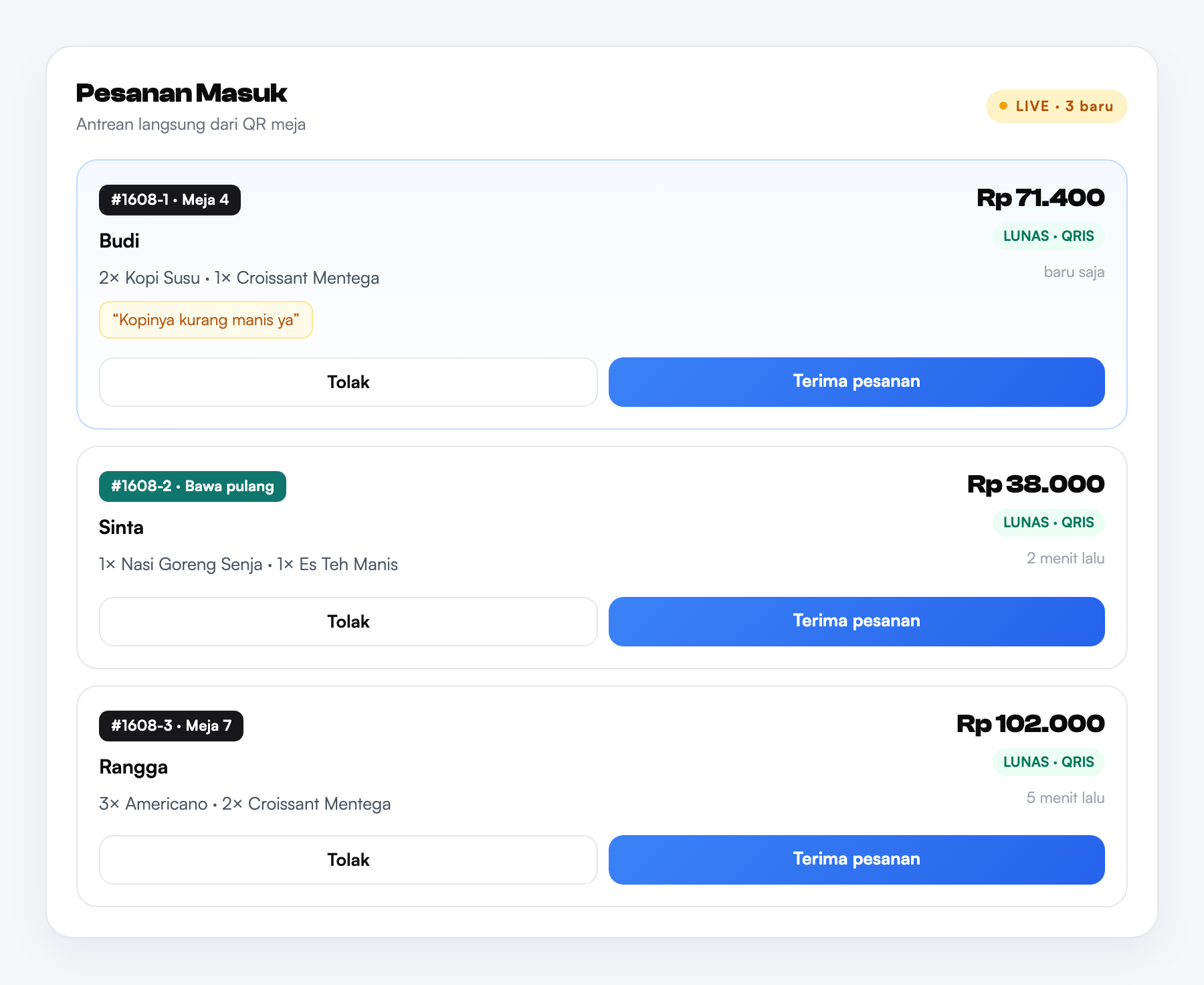The image size is (1204, 985).
Task: Click the LUNAS QRIS badge on Budi's order
Action: coord(1048,236)
